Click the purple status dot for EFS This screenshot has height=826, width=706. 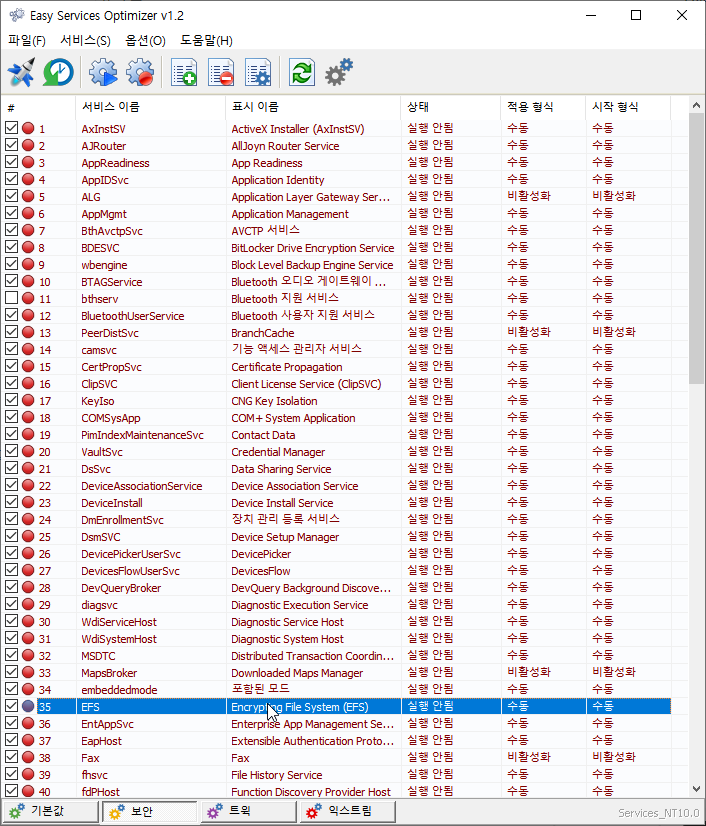tap(28, 706)
